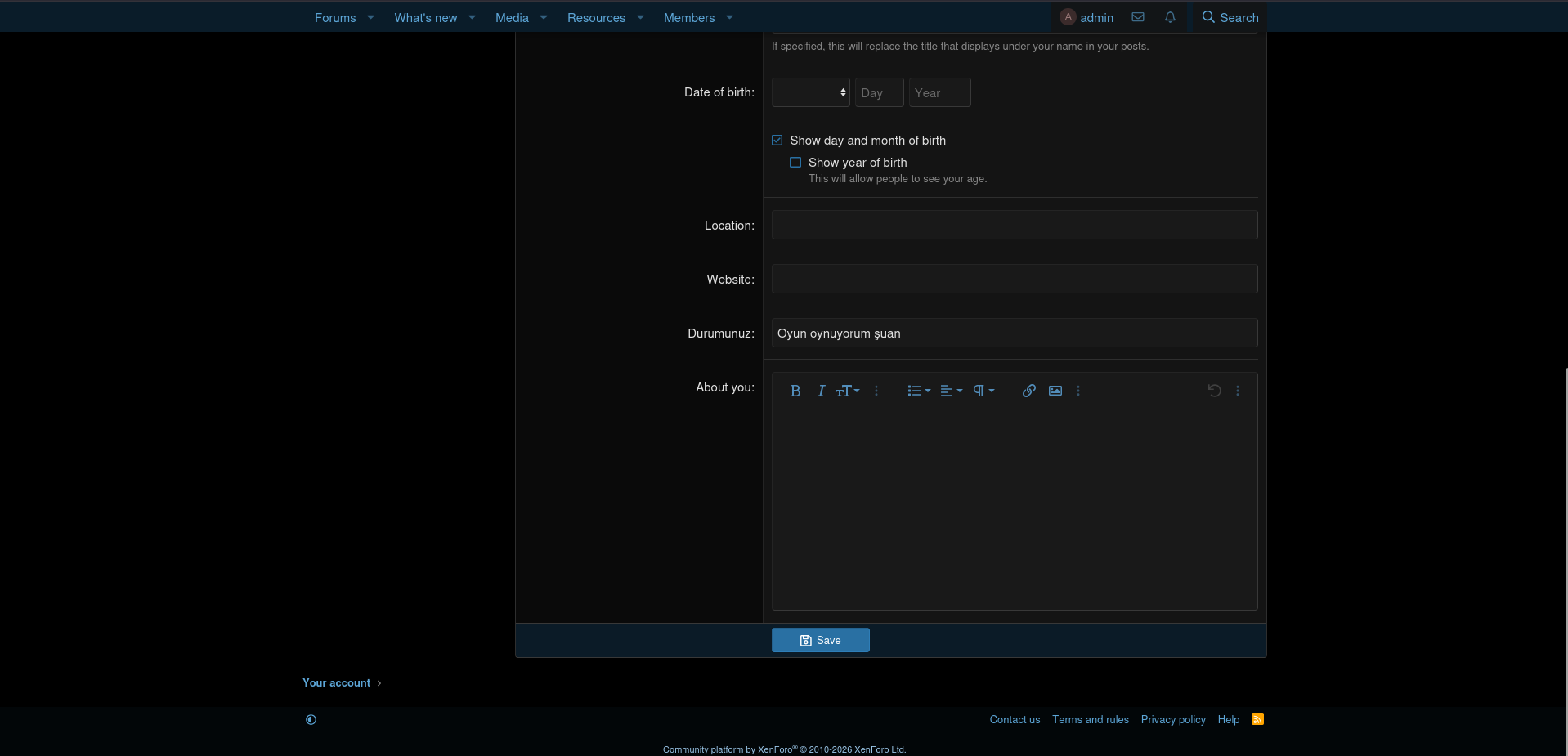Toggle italic formatting in About you editor
This screenshot has height=756, width=1568.
[x=821, y=391]
